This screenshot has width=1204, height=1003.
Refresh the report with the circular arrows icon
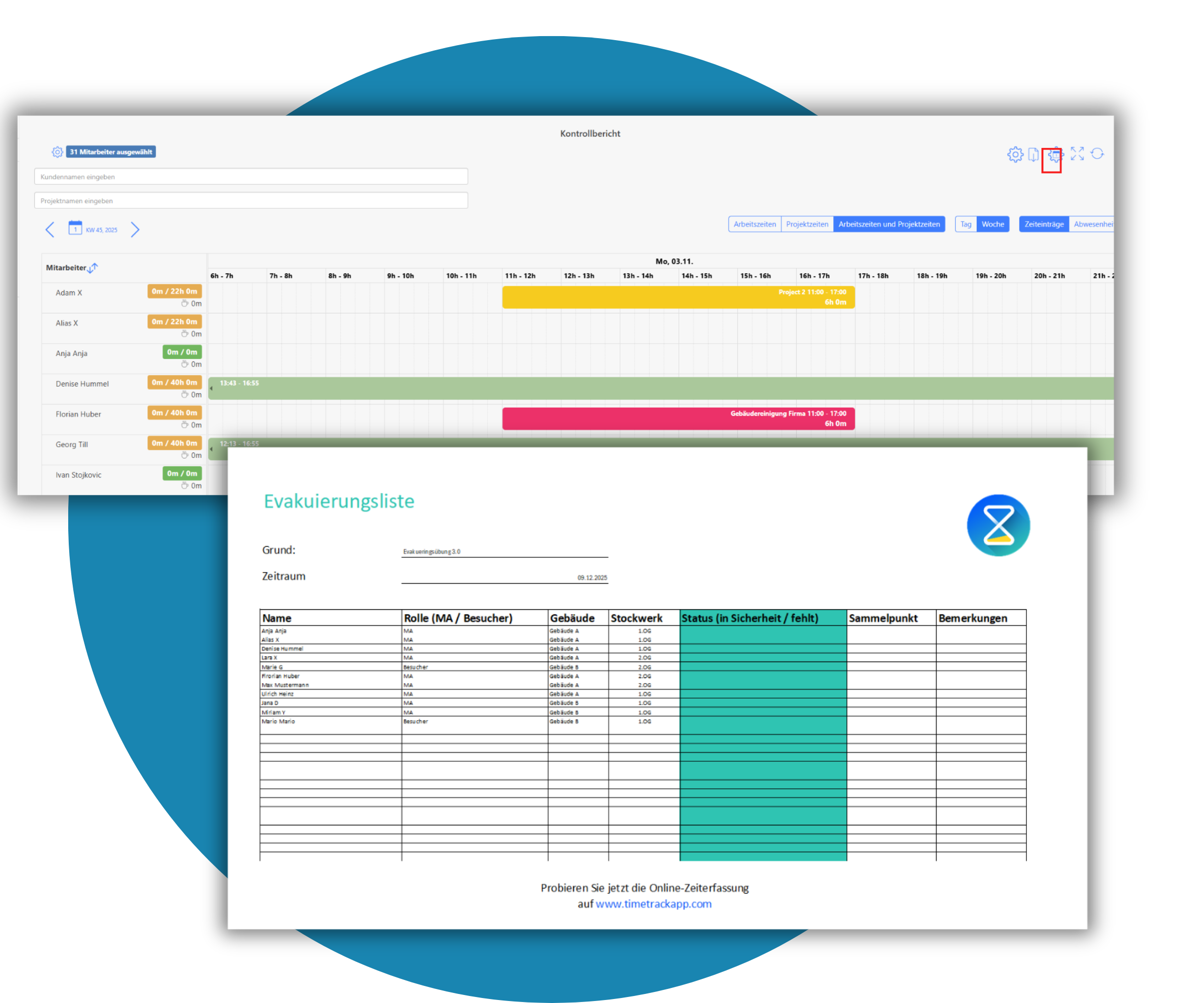click(x=1097, y=153)
